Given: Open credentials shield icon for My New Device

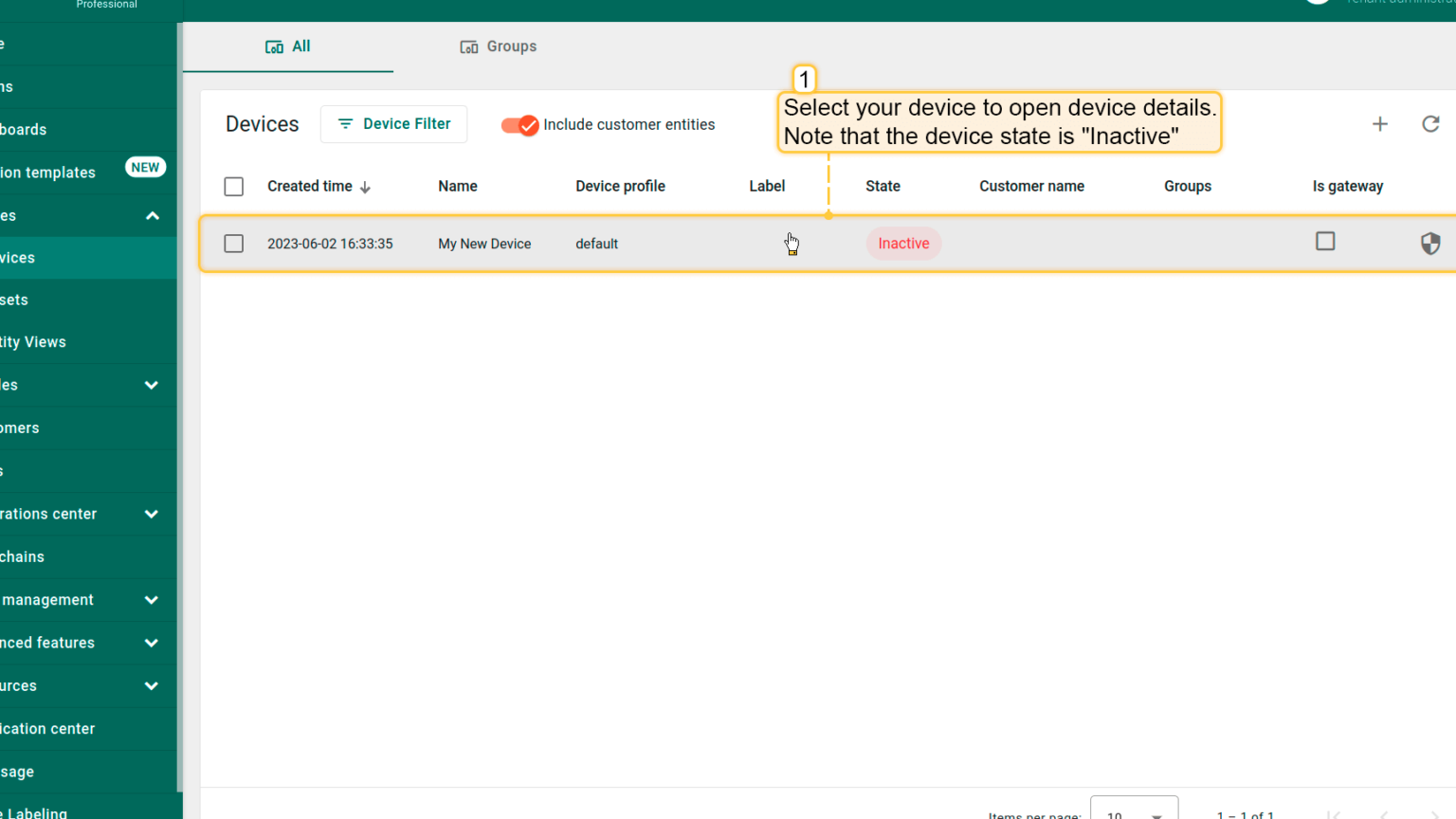Looking at the screenshot, I should [x=1430, y=244].
